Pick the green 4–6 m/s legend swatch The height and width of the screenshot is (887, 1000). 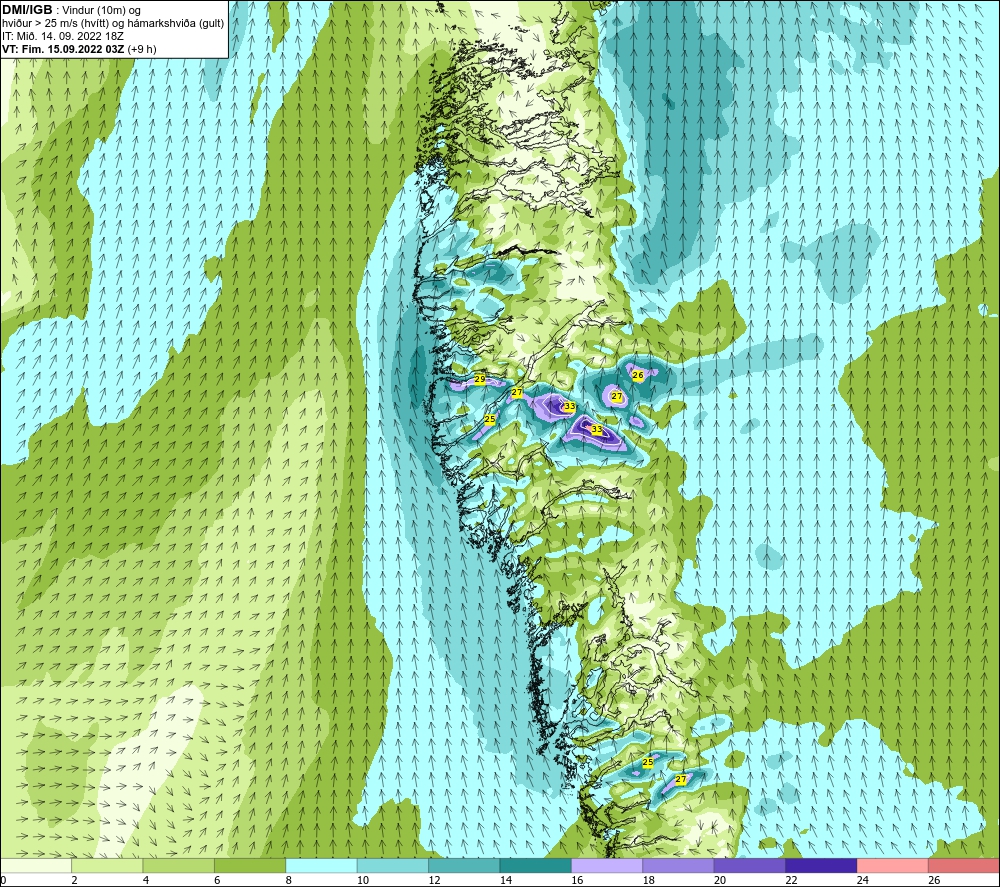pos(179,866)
